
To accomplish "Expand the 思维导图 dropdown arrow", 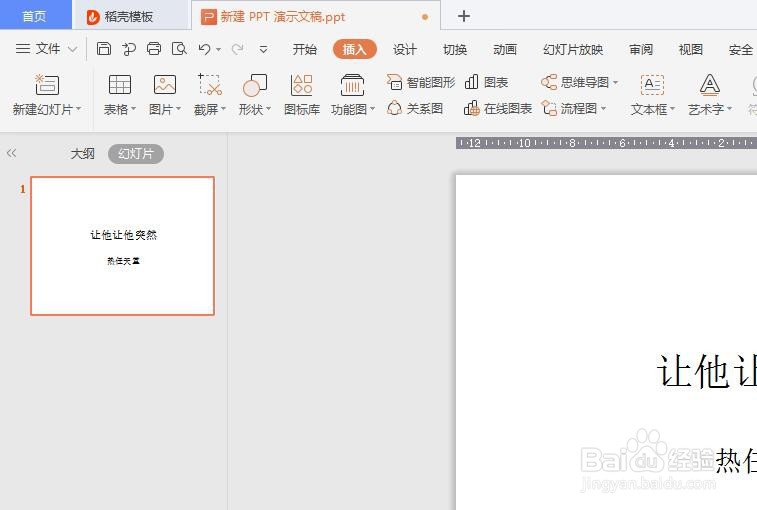I will 616,83.
